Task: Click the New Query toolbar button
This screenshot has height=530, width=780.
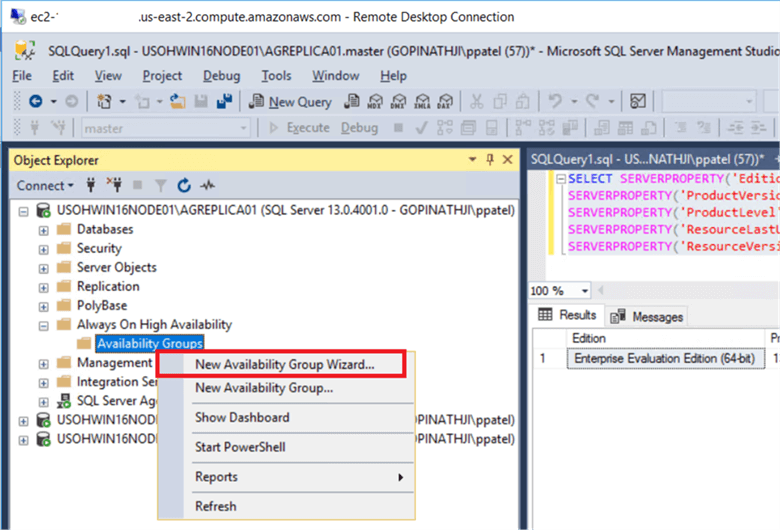Action: (x=291, y=101)
